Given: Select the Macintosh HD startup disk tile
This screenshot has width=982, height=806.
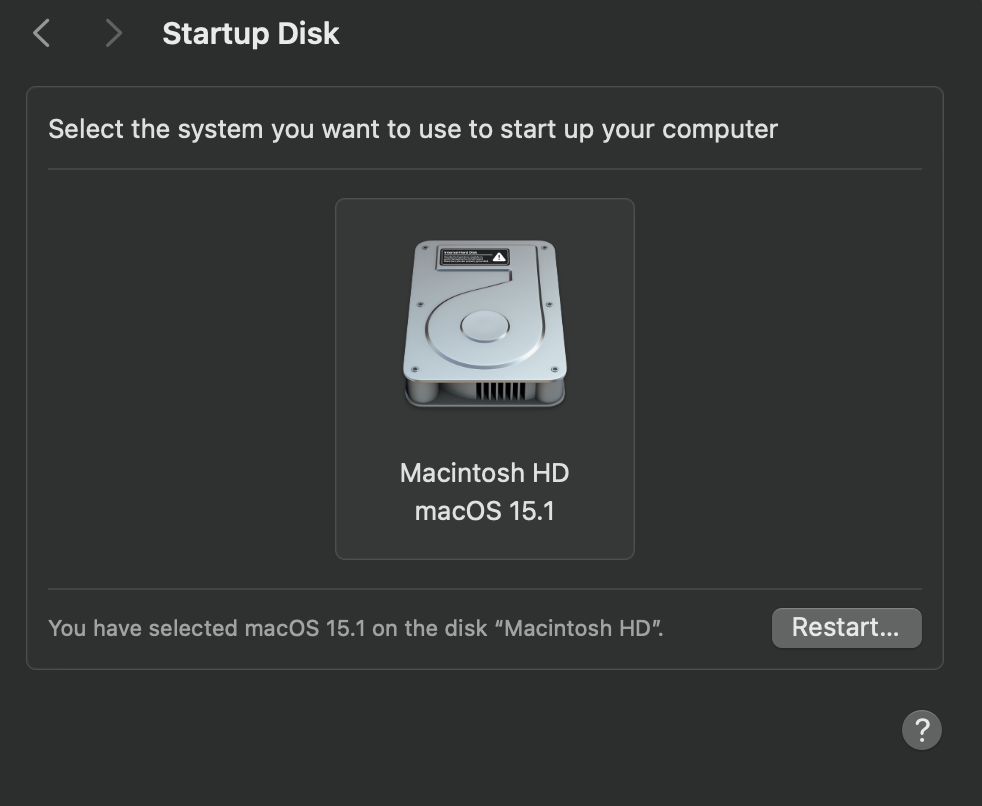Looking at the screenshot, I should tap(485, 379).
